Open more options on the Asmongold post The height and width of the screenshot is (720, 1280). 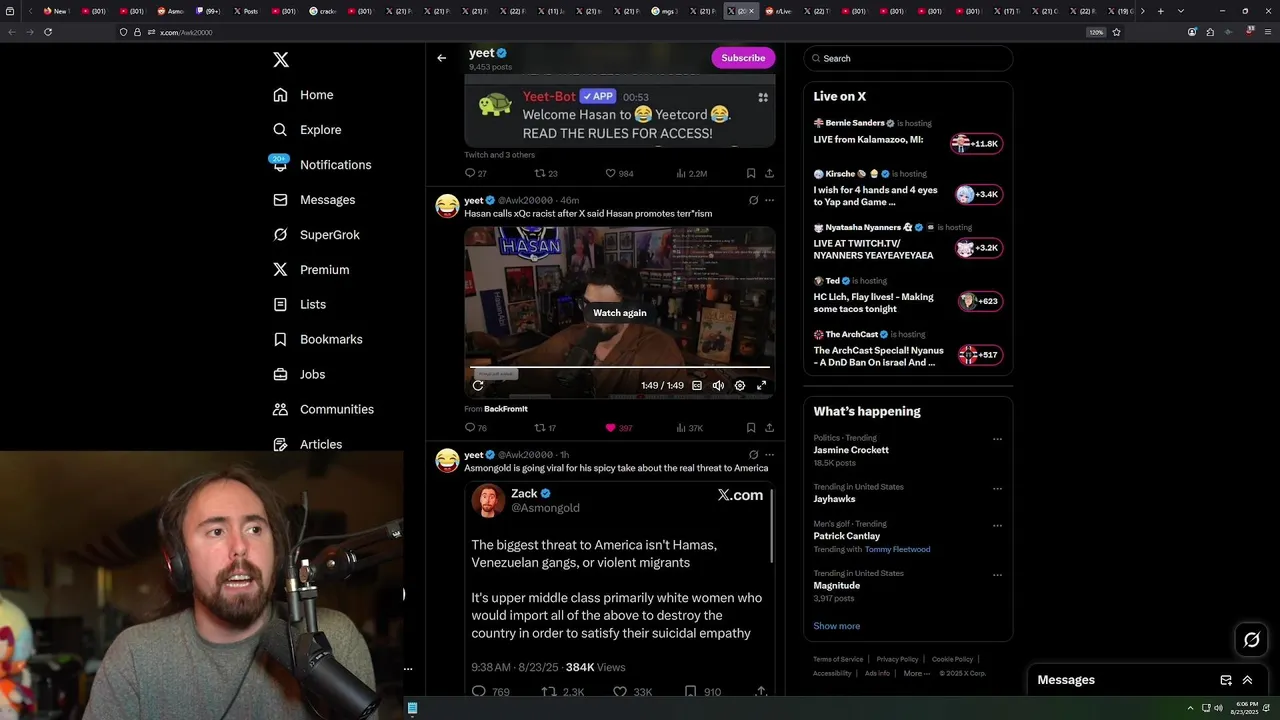[x=769, y=454]
